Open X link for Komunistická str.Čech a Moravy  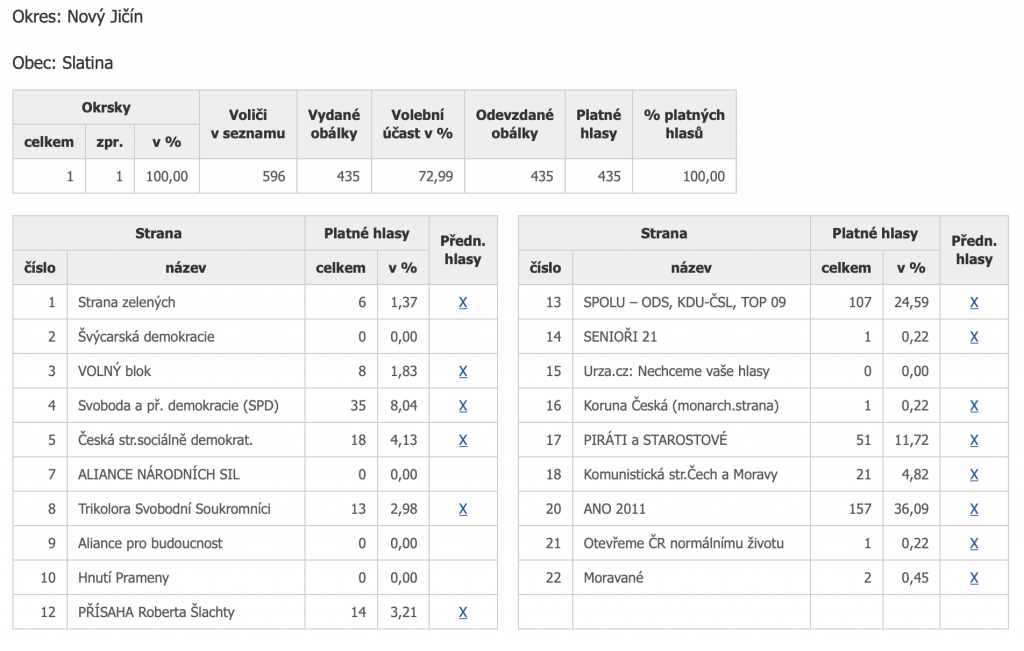[974, 475]
